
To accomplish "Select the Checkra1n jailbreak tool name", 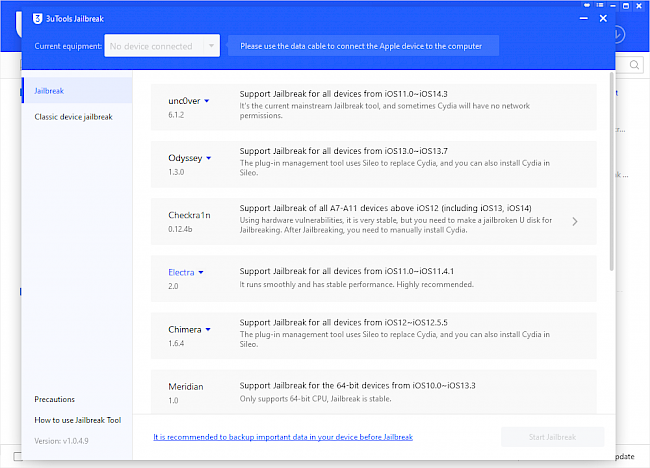I will point(189,215).
